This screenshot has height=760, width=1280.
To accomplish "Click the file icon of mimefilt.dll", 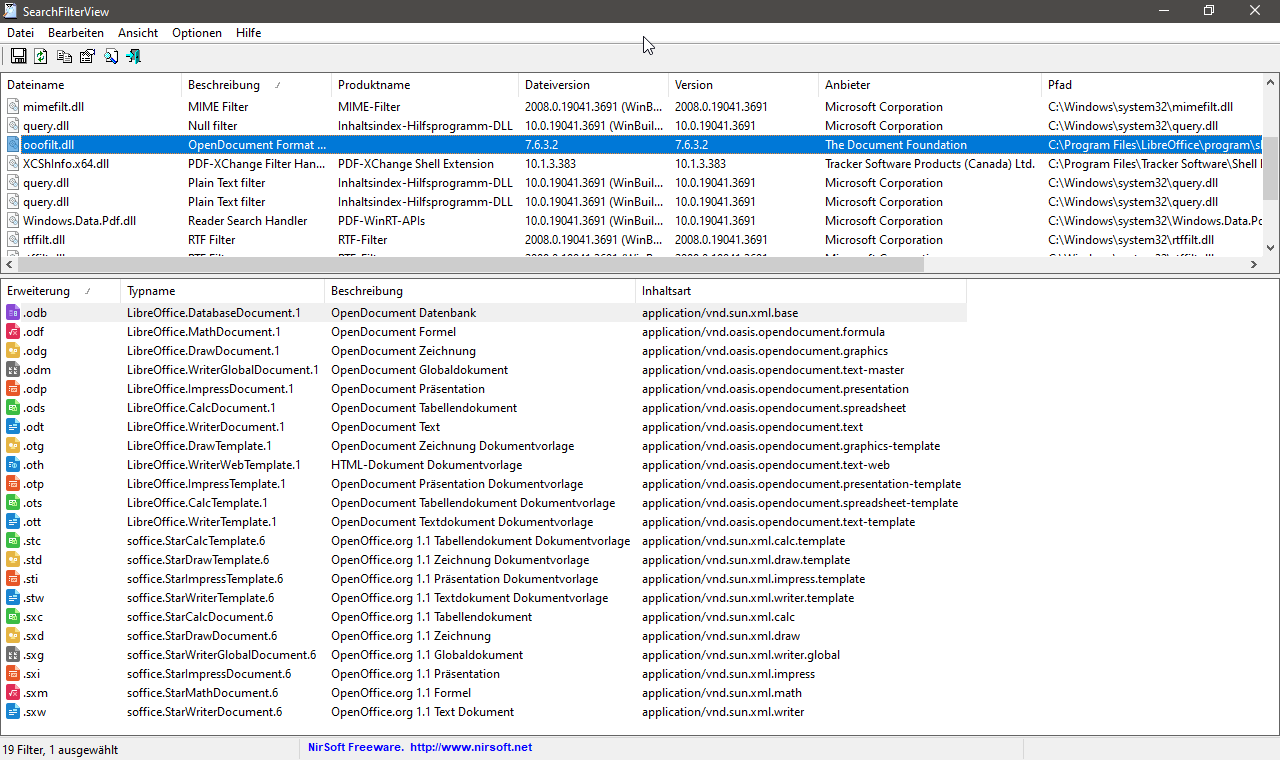I will [13, 107].
